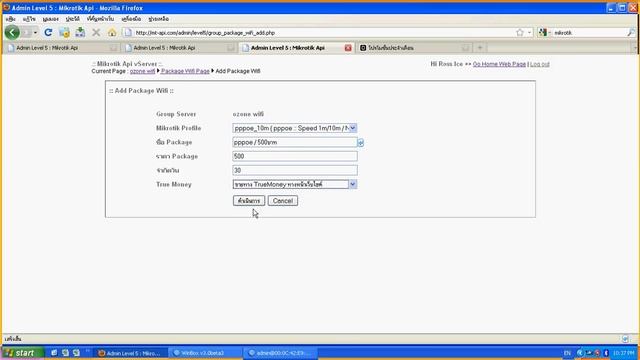Switch to Admin Level 5 taskbar button
Screen dimensions: 640x360
coord(132,353)
